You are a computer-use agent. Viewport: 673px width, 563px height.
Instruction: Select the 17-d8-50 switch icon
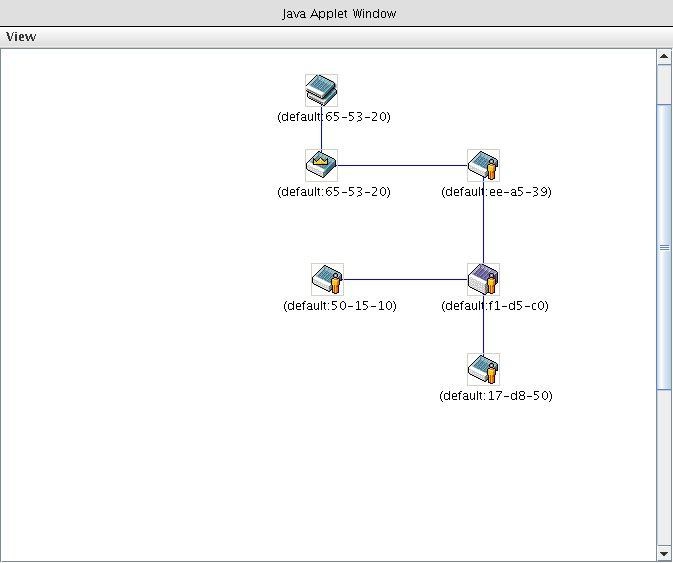pyautogui.click(x=483, y=369)
